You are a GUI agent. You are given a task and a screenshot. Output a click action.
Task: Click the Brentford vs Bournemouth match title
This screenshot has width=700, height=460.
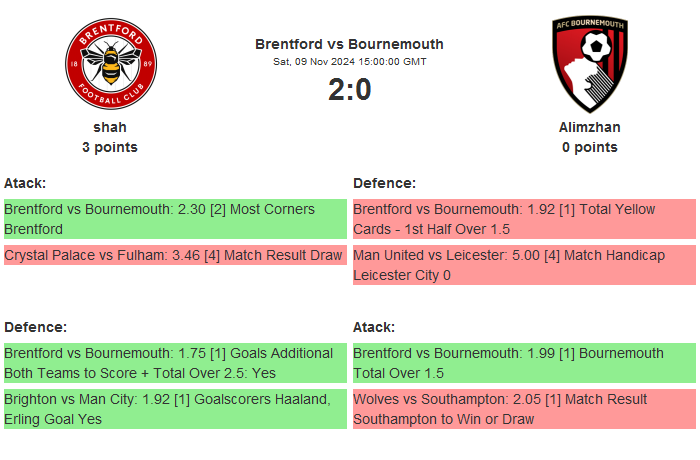pyautogui.click(x=349, y=44)
